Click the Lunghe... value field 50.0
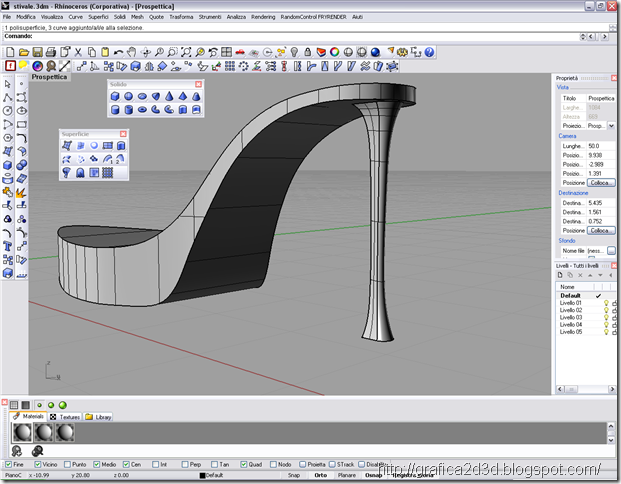 click(601, 146)
